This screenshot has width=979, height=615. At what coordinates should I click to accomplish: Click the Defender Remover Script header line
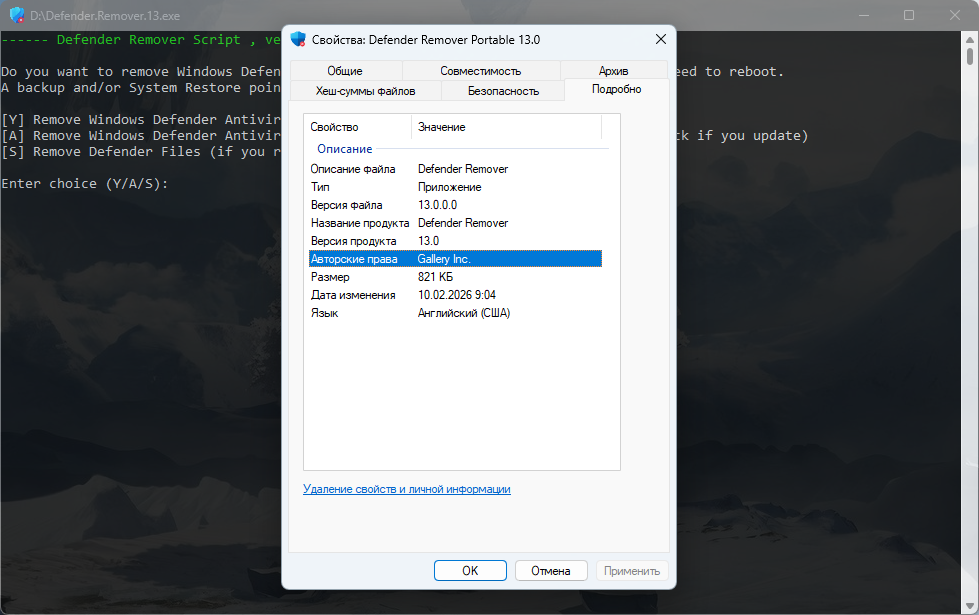tap(141, 40)
